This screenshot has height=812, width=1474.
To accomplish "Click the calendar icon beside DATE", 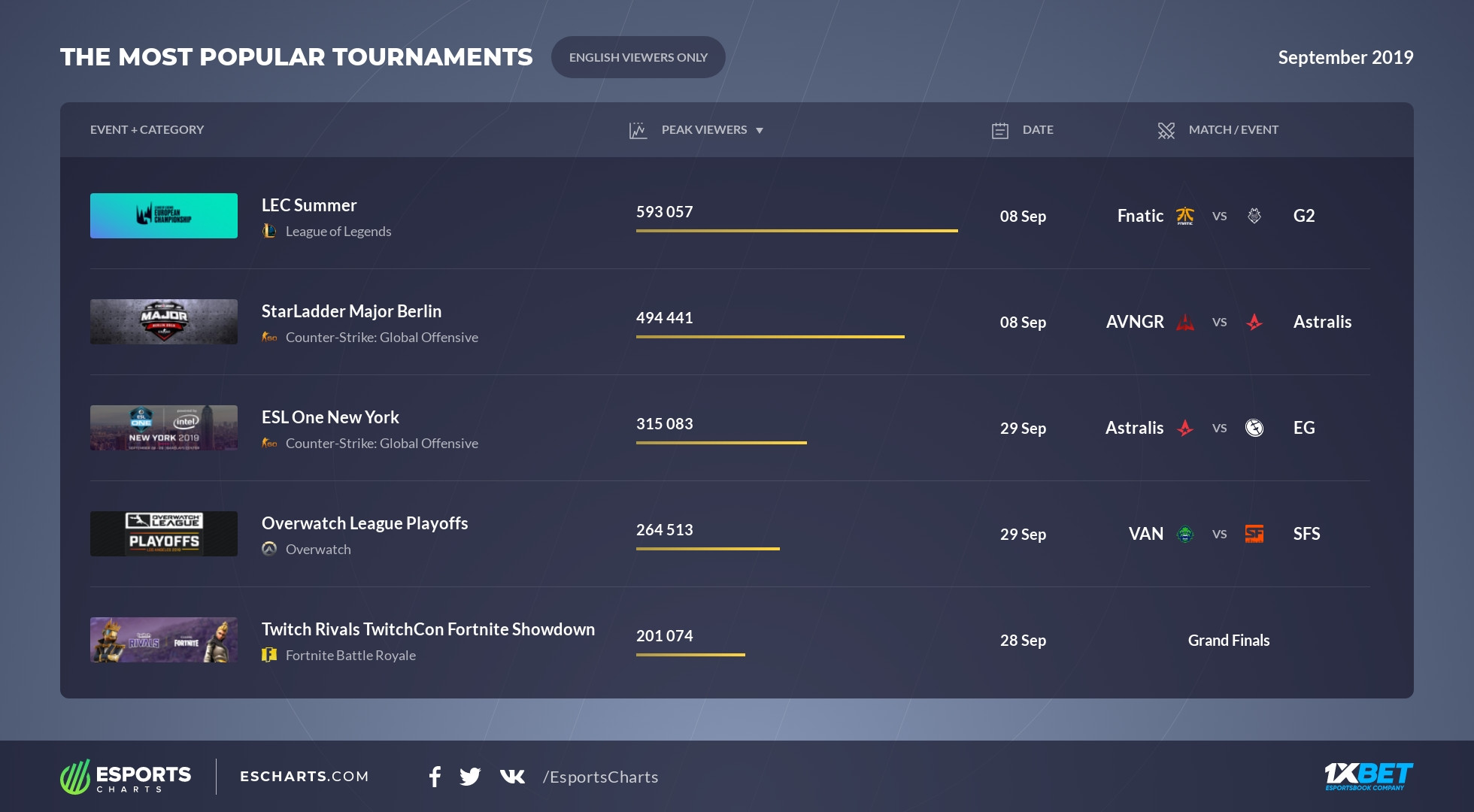I will 1000,131.
